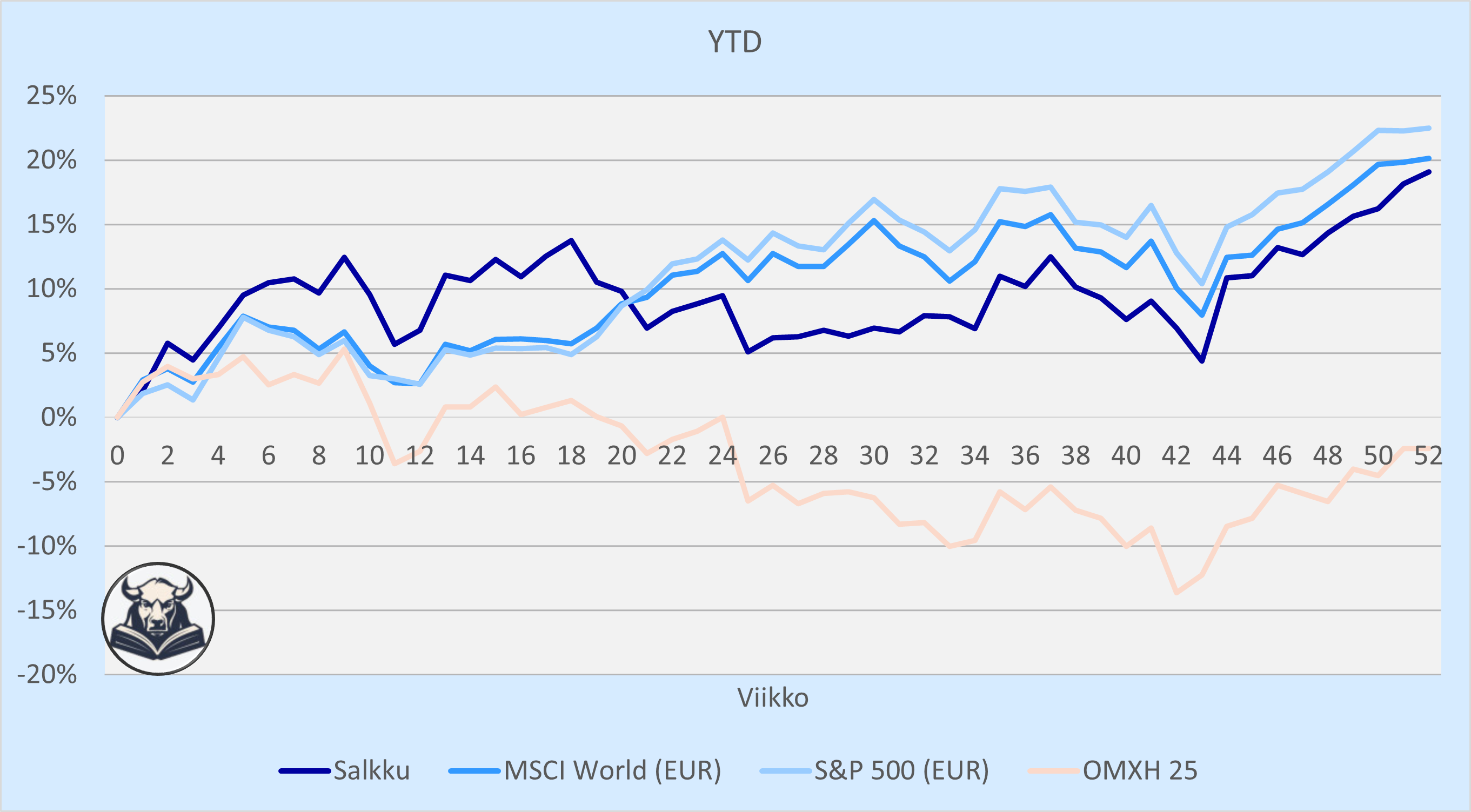Click the MSCI World (EUR) legend swatch

pos(474,771)
